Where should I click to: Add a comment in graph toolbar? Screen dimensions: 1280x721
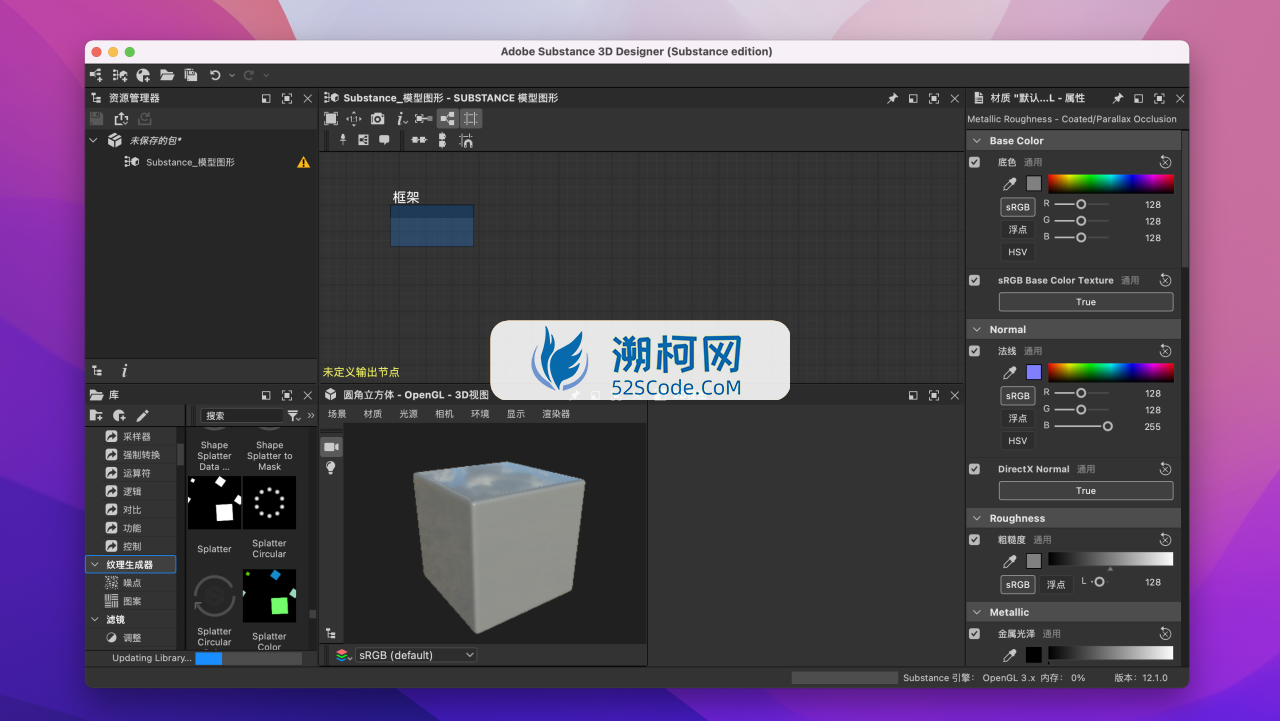[x=384, y=140]
